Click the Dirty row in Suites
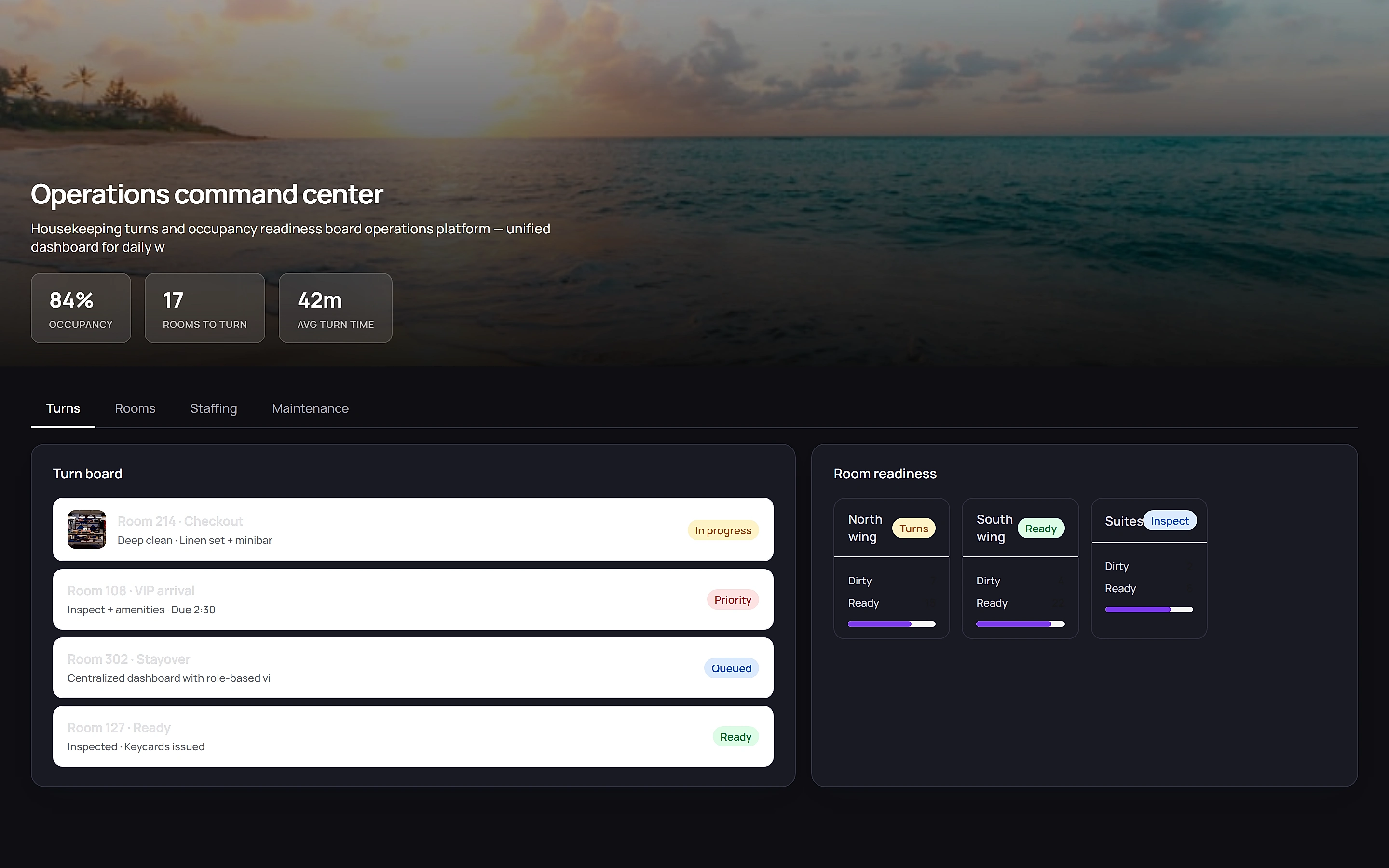This screenshot has width=1389, height=868. pyautogui.click(x=1149, y=567)
